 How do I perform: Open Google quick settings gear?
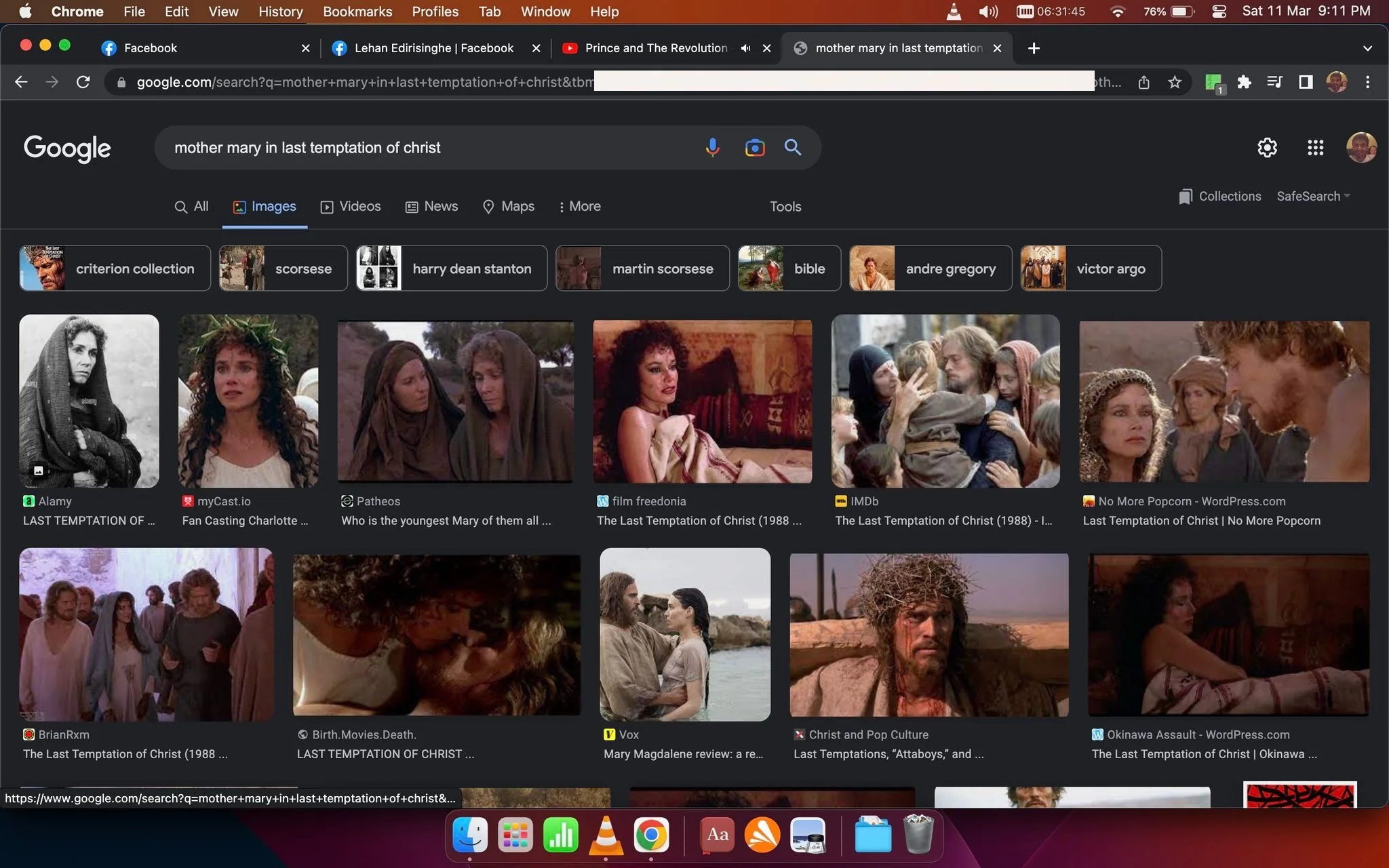click(1267, 147)
